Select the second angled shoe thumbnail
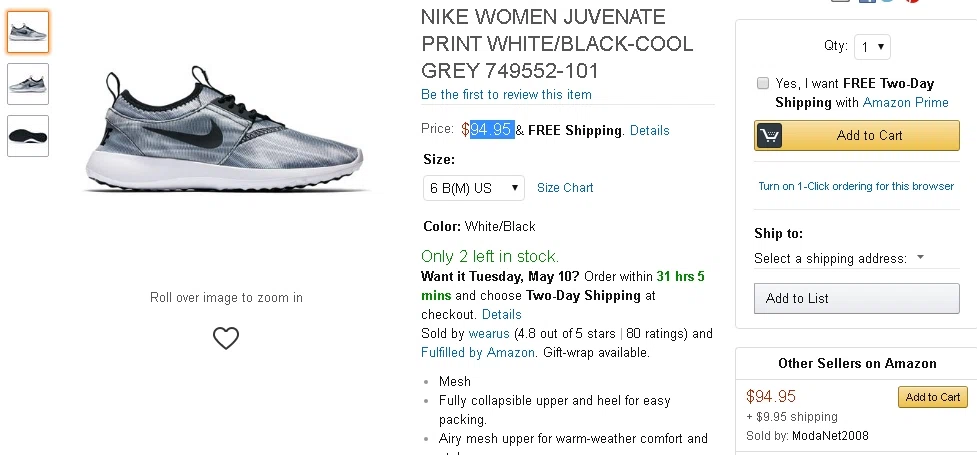The image size is (977, 455). 28,84
